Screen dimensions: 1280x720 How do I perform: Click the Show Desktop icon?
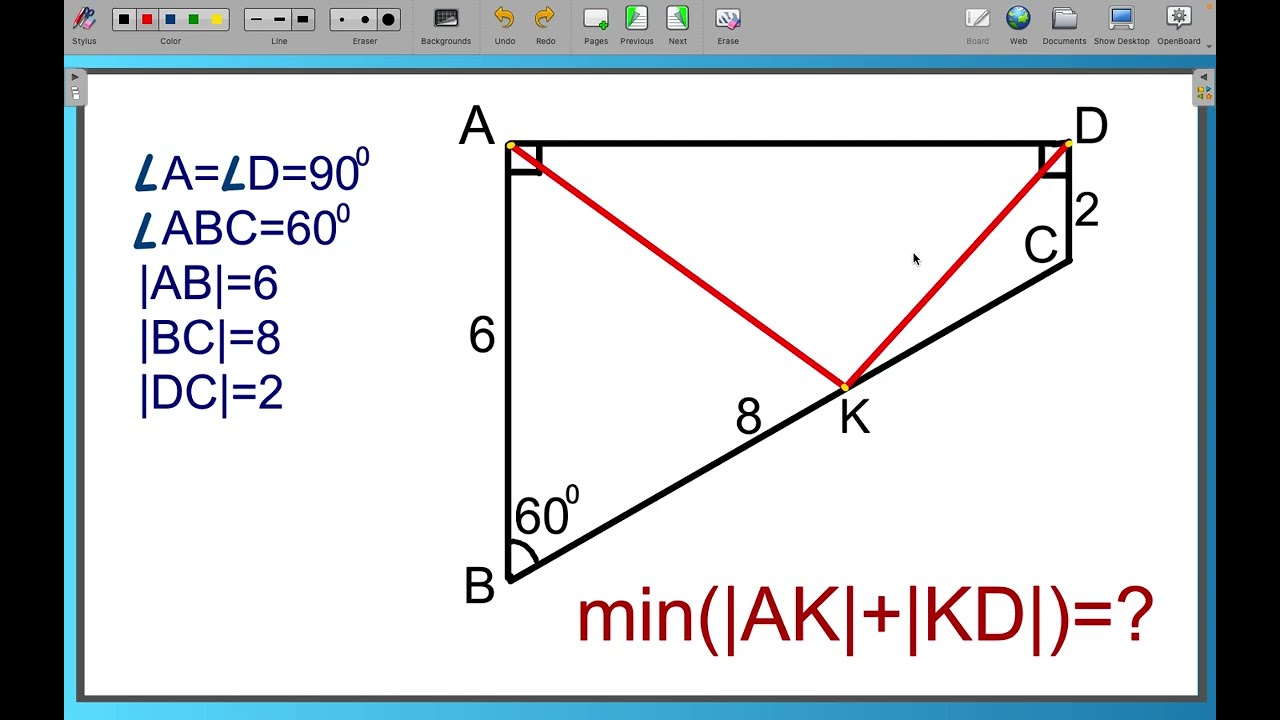click(1121, 18)
